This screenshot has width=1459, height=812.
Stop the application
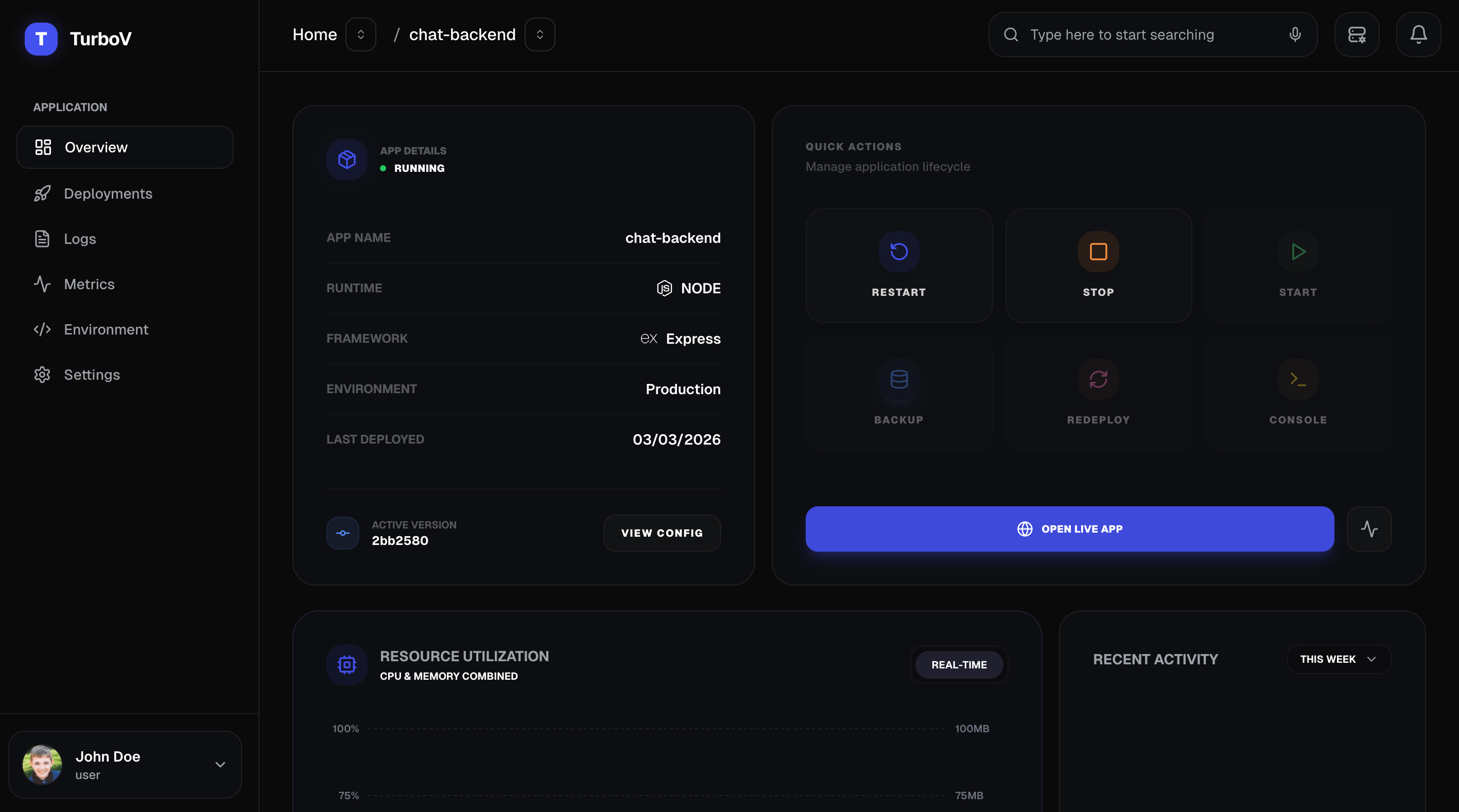pyautogui.click(x=1098, y=266)
